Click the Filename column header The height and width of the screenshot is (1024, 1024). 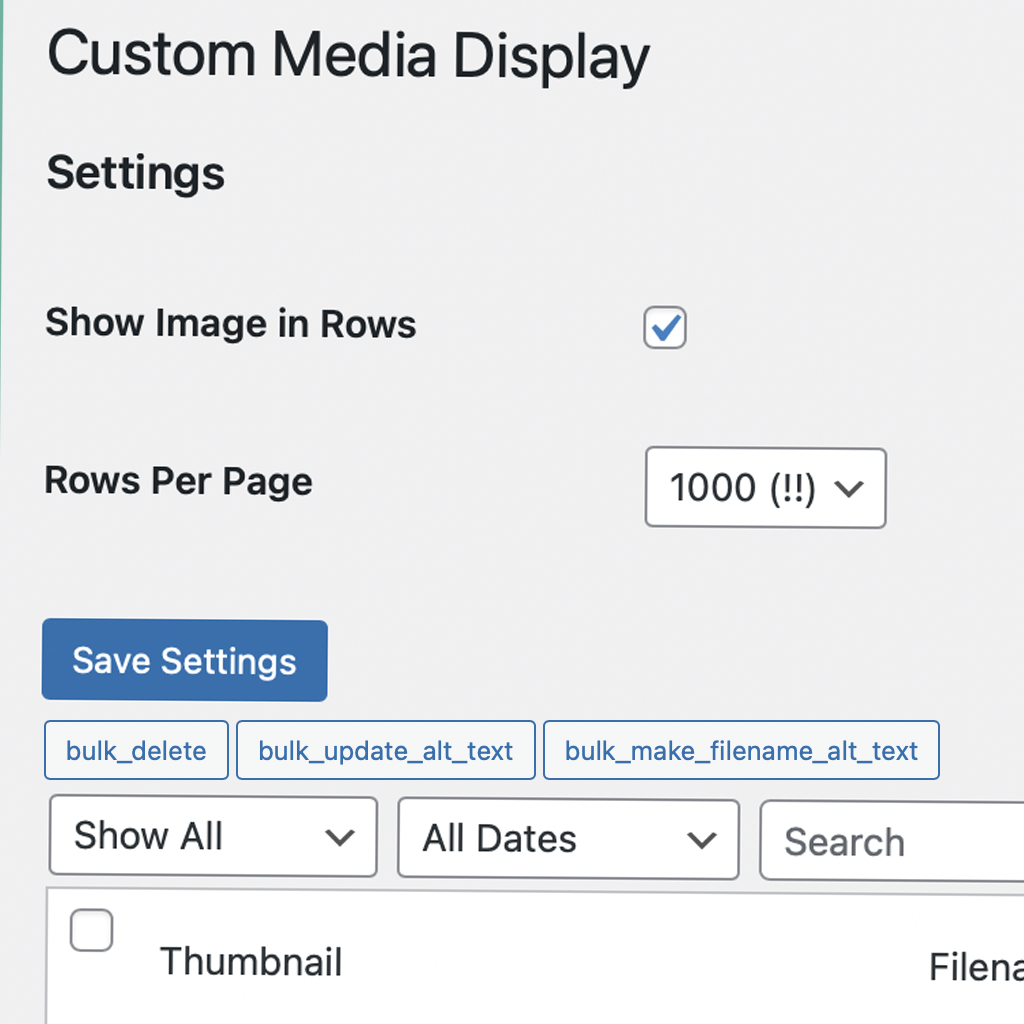tap(976, 967)
